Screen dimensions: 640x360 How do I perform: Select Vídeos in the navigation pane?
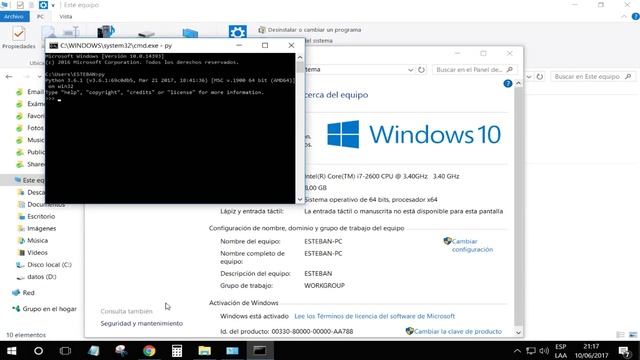pos(37,253)
